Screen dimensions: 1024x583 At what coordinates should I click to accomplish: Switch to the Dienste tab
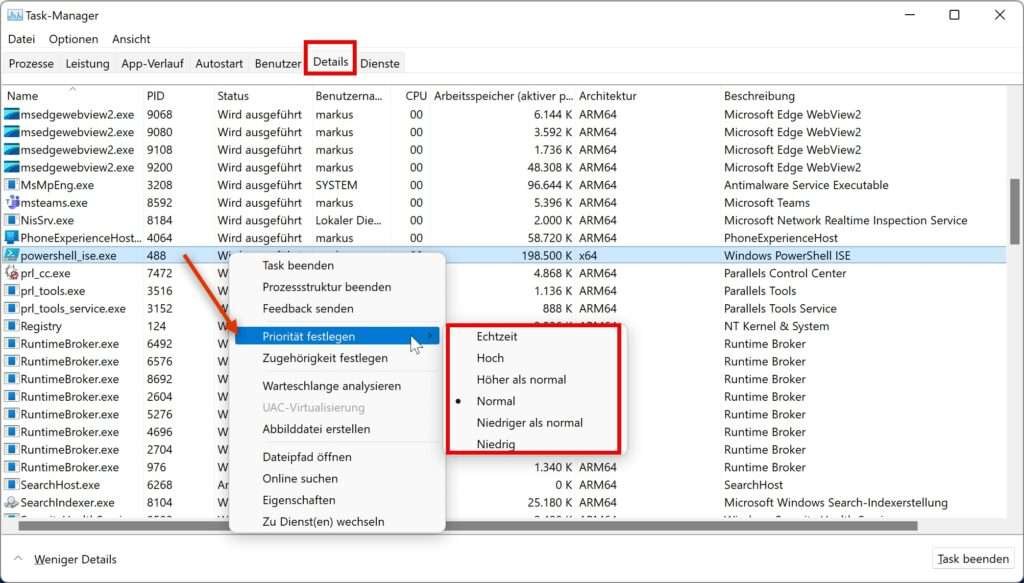[x=380, y=62]
